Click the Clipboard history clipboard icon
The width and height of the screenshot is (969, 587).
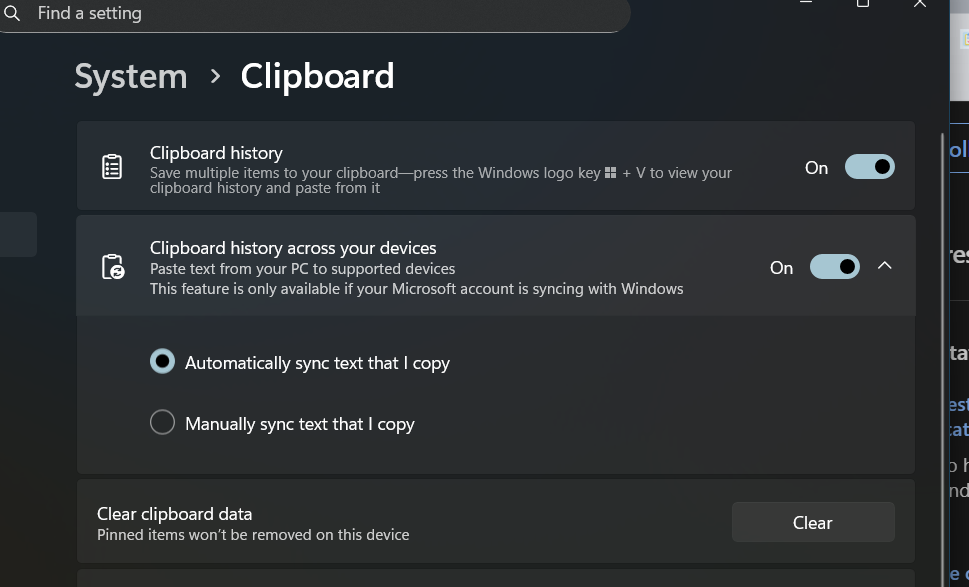click(x=112, y=165)
